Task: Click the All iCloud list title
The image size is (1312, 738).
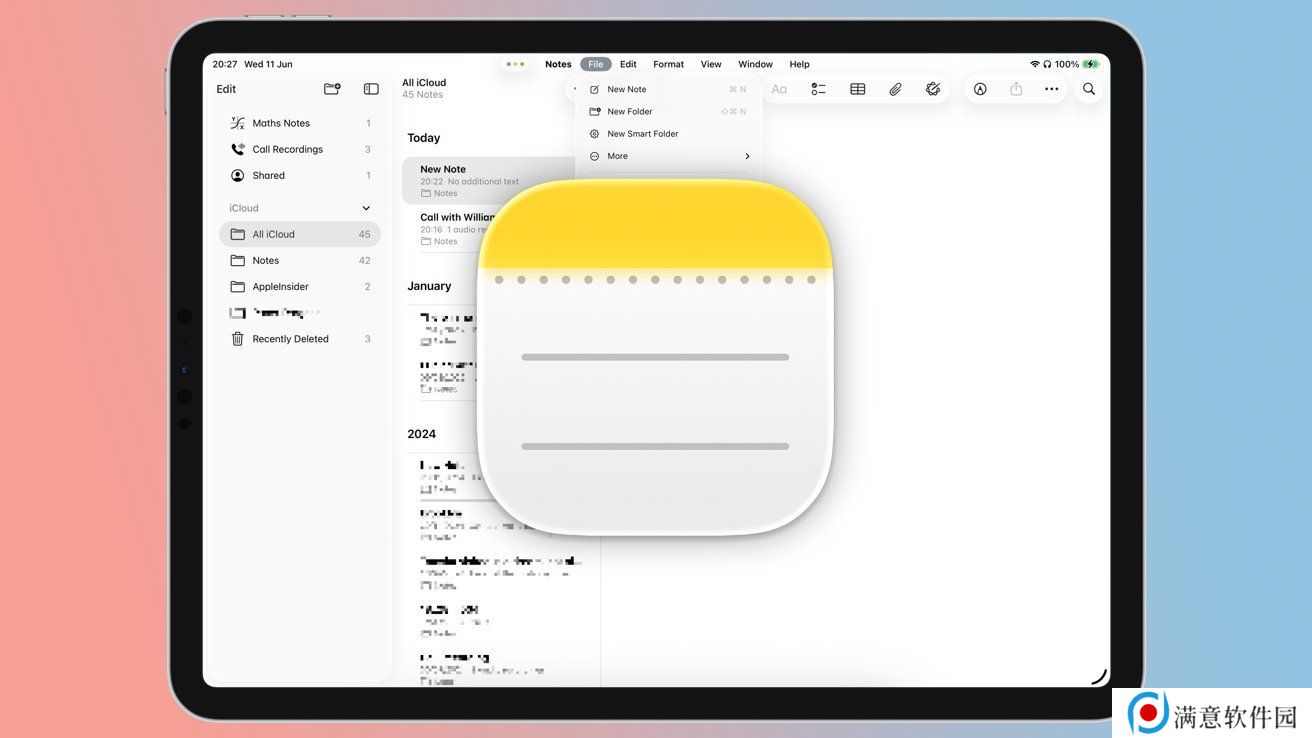Action: point(424,83)
